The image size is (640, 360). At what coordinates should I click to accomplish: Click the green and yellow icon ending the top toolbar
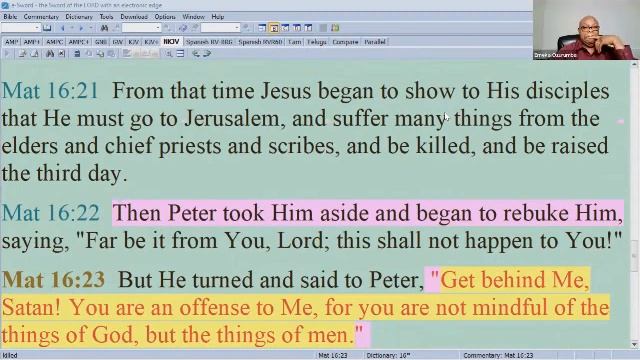[335, 28]
